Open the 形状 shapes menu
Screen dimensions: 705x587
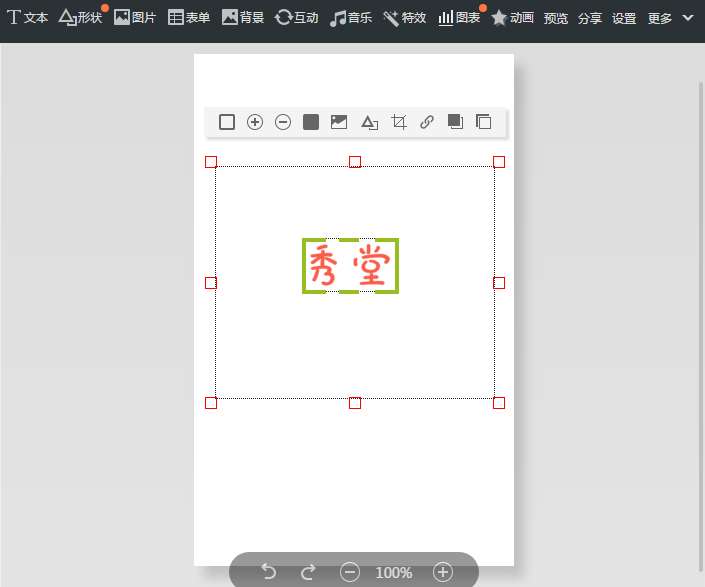click(x=80, y=18)
